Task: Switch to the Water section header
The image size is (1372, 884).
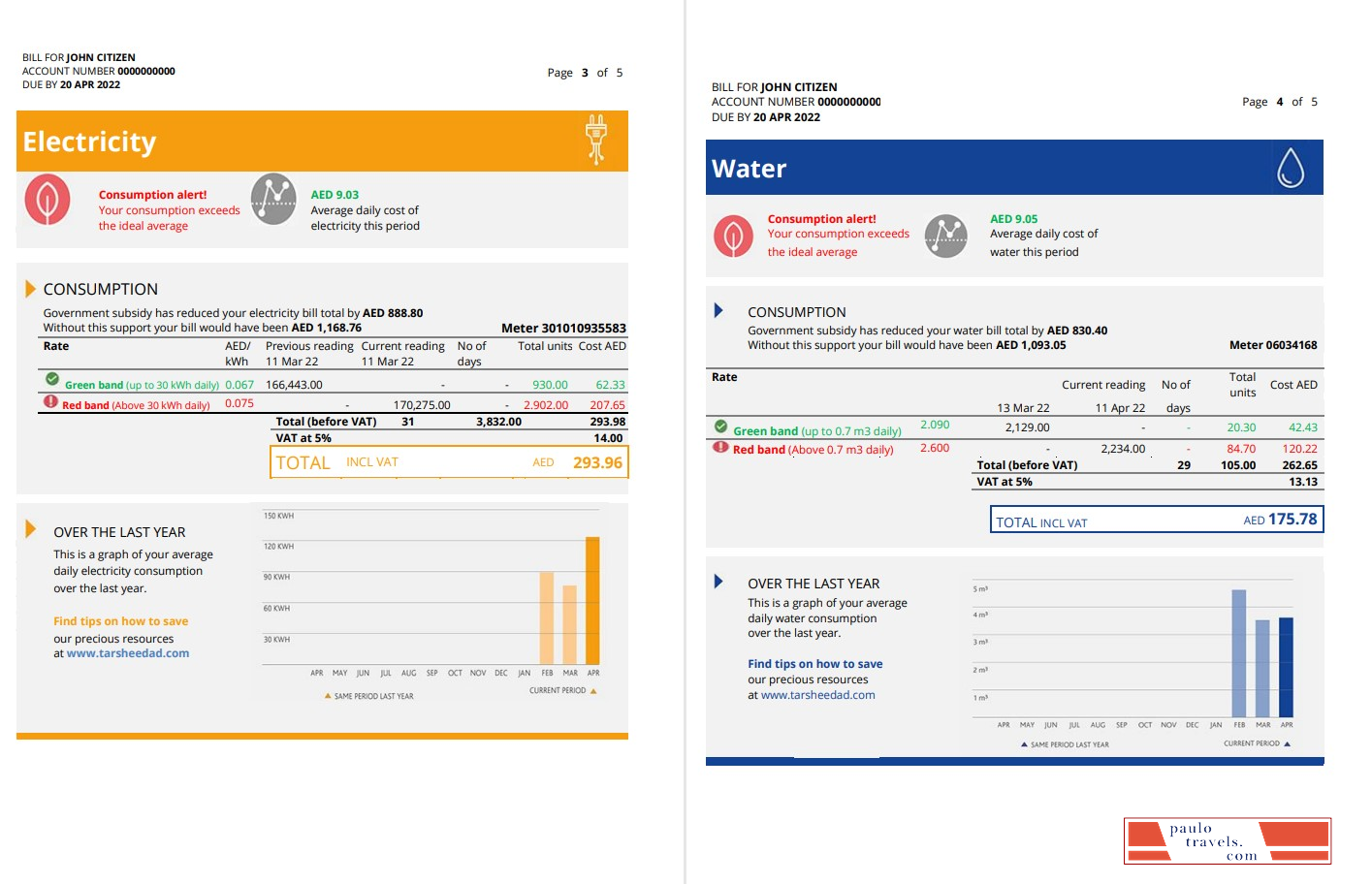Action: coord(749,168)
